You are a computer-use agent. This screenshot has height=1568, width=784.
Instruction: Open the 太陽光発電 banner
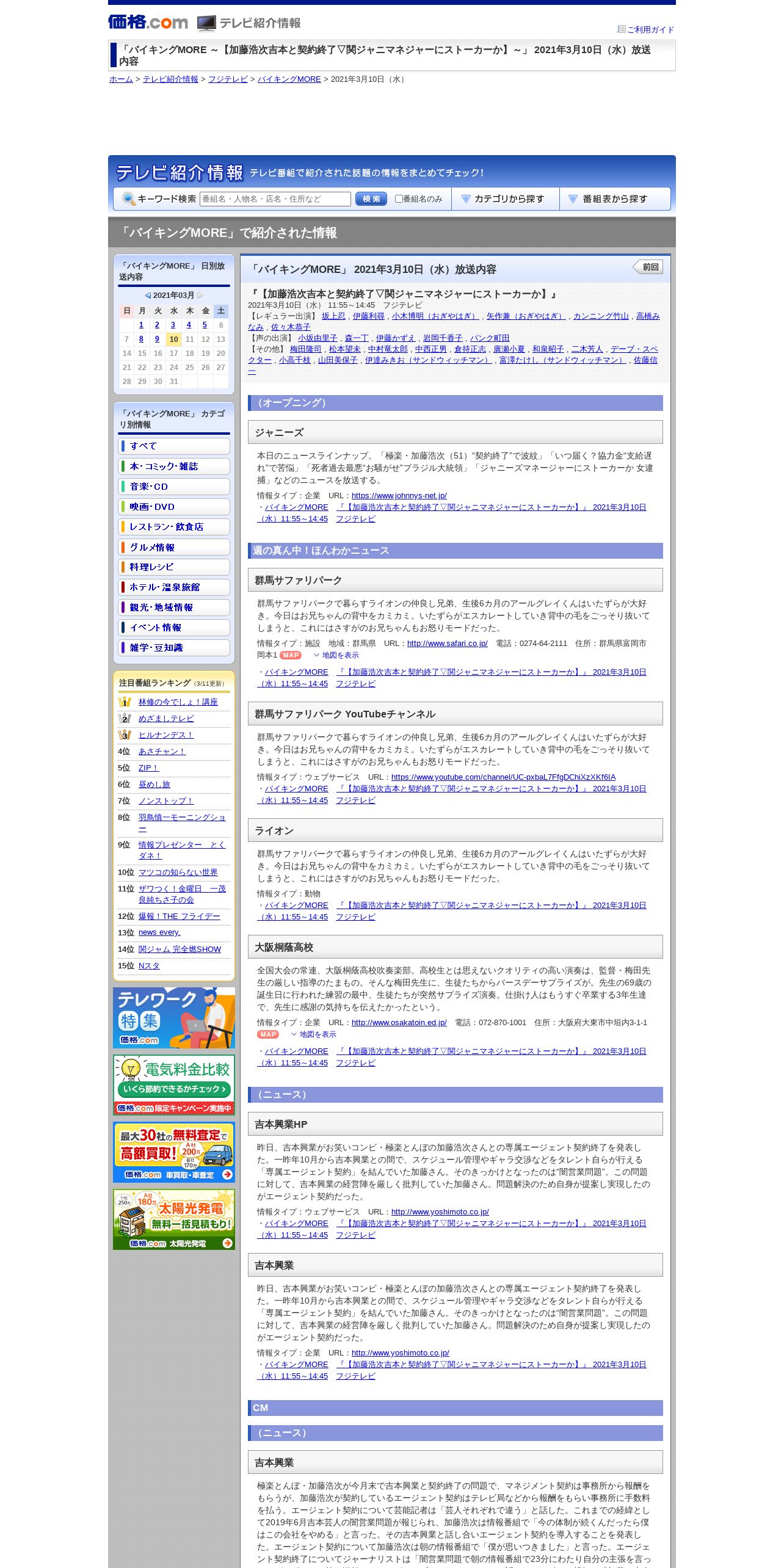[x=174, y=1219]
